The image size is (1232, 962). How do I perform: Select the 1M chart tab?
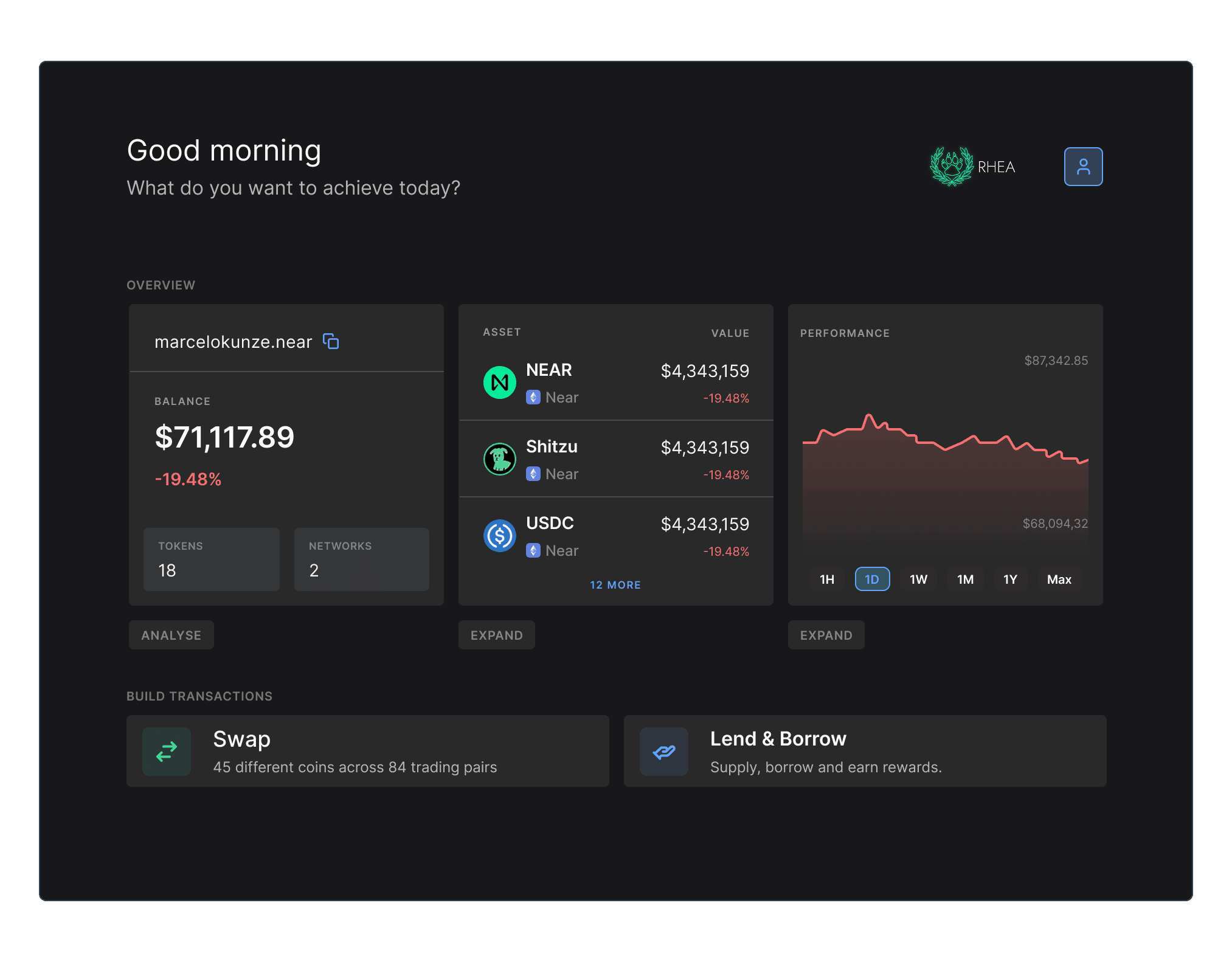[964, 579]
